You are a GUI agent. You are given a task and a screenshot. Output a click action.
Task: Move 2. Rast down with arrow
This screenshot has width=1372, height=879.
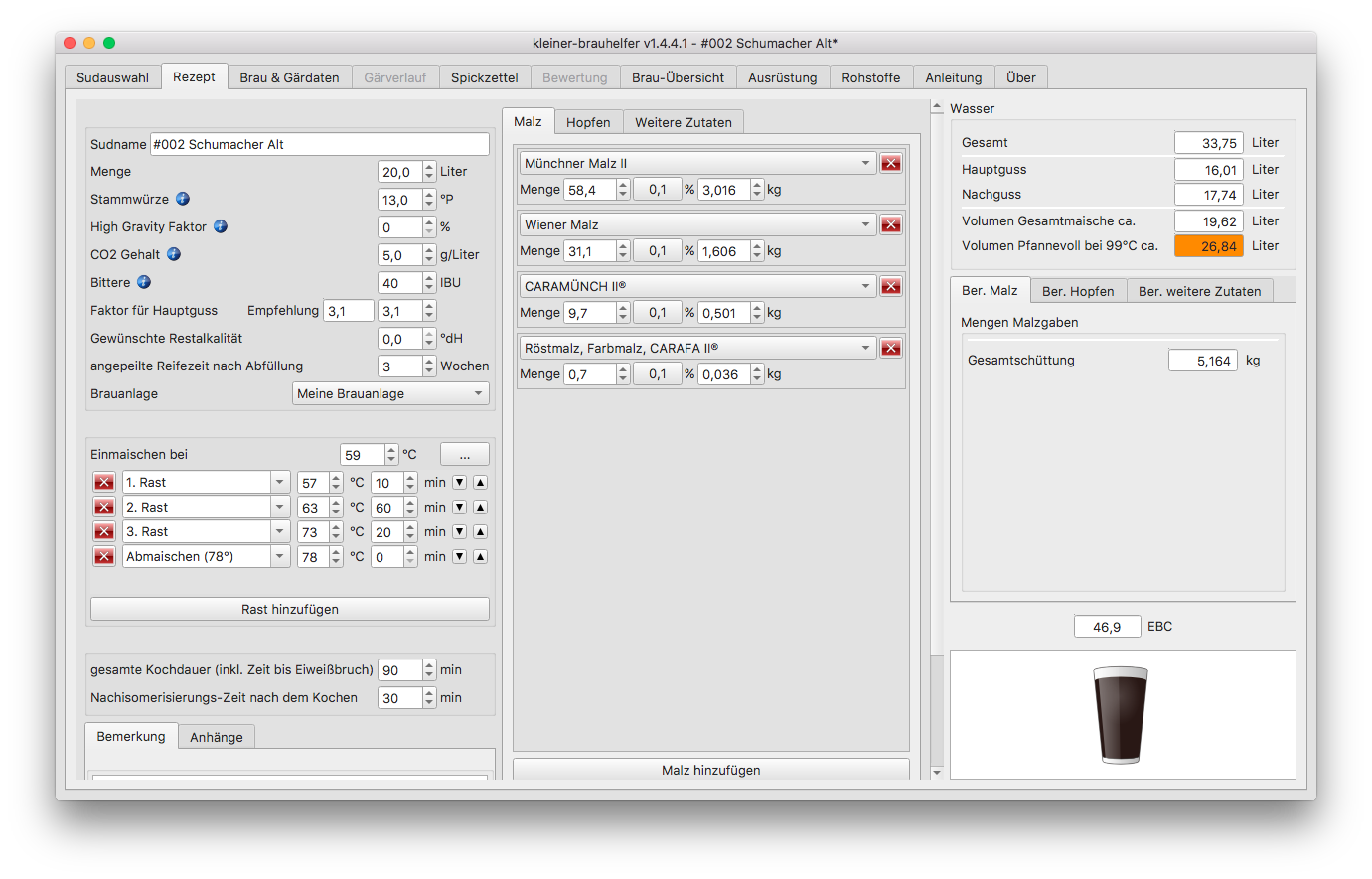tap(459, 508)
